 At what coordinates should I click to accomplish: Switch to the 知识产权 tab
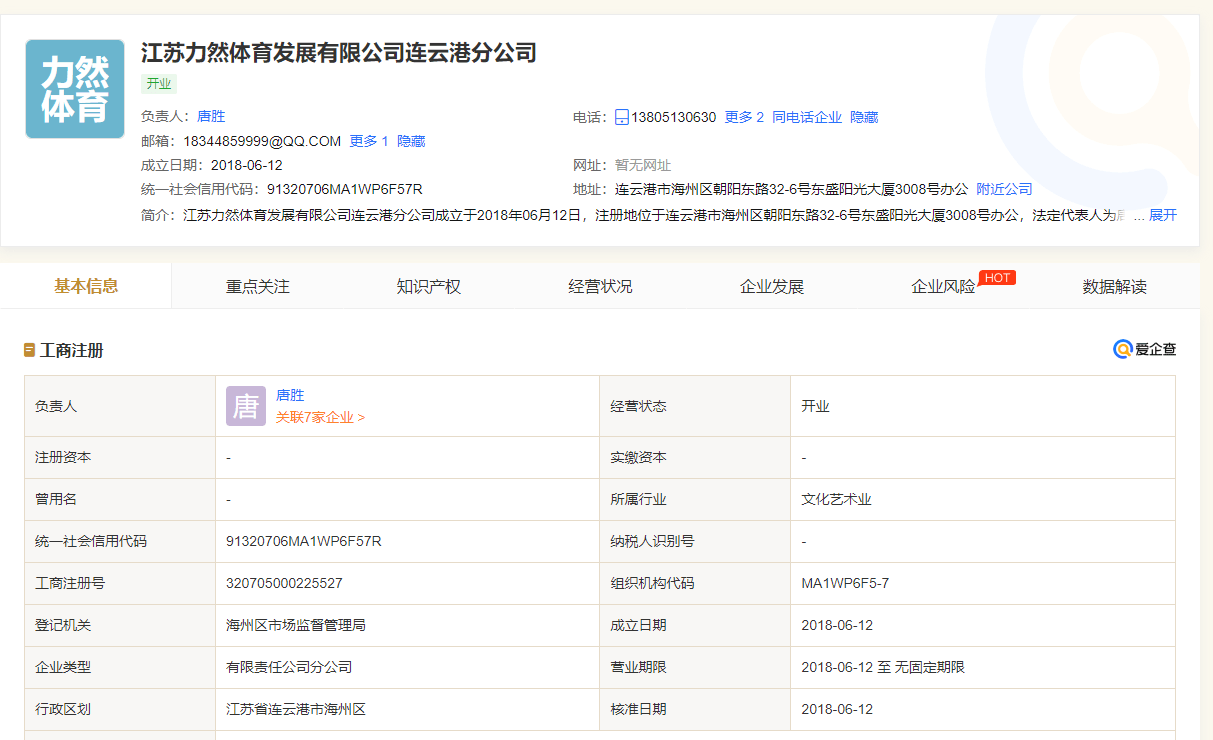pos(428,287)
